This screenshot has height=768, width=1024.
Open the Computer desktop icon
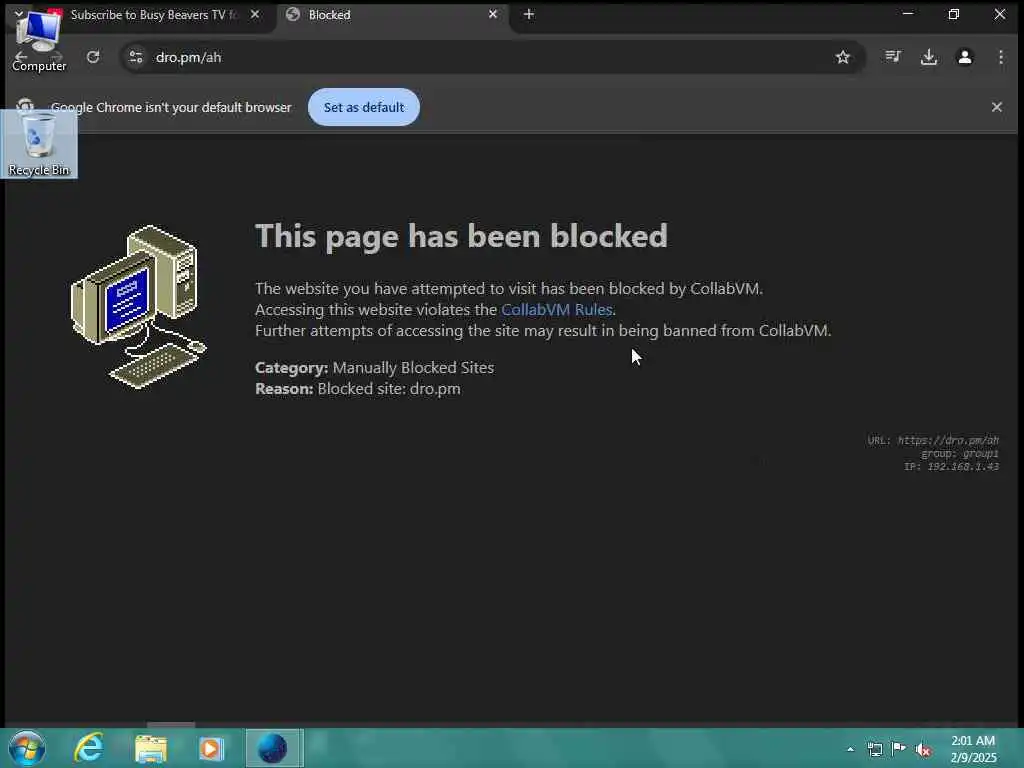[x=39, y=40]
